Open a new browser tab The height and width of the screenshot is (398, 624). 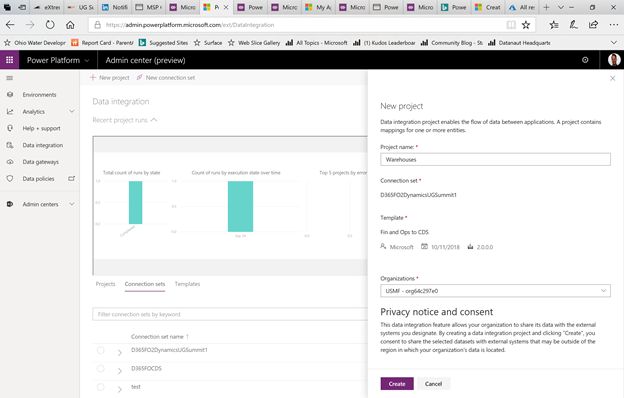point(546,7)
